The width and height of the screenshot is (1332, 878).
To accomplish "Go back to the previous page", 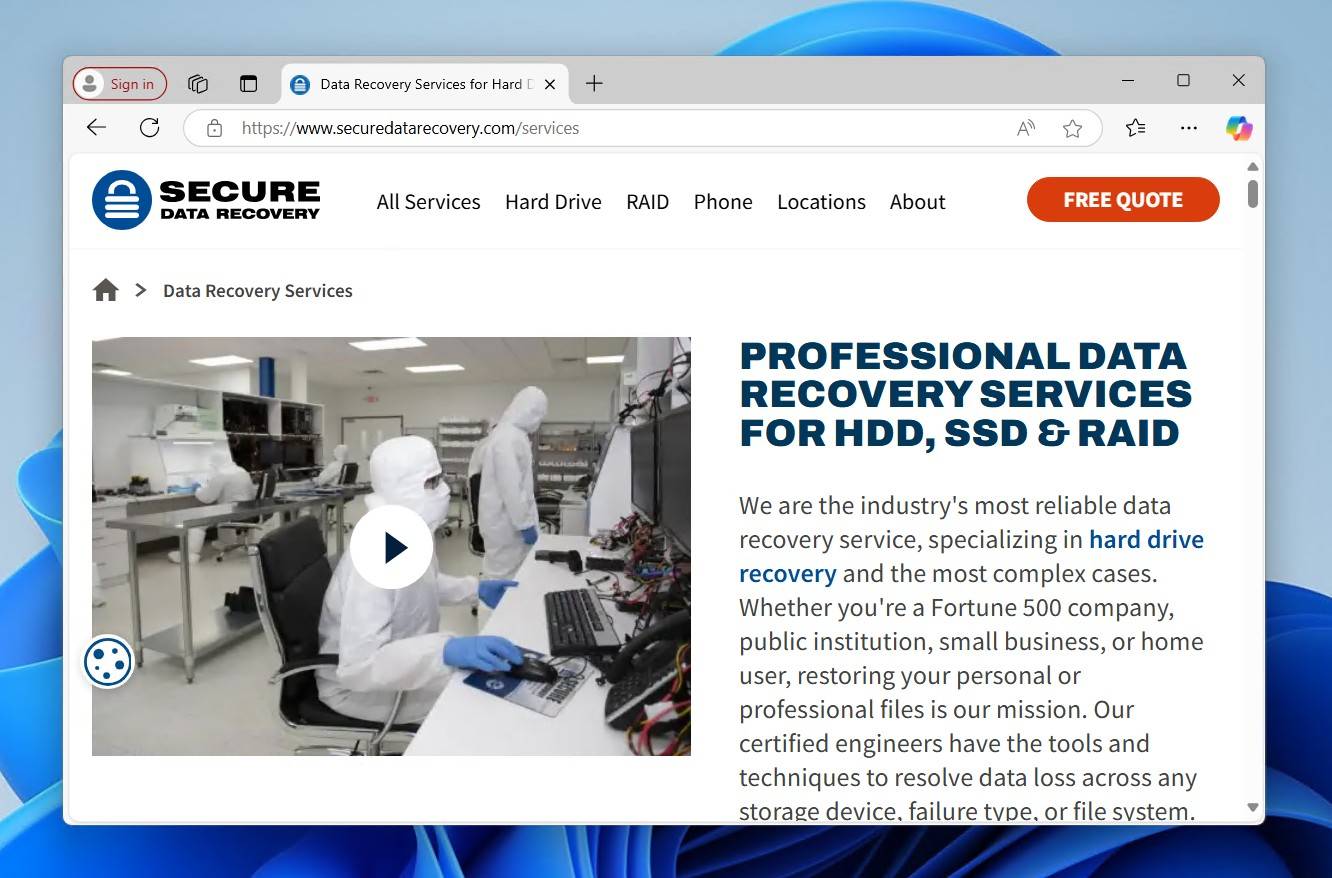I will pyautogui.click(x=96, y=128).
